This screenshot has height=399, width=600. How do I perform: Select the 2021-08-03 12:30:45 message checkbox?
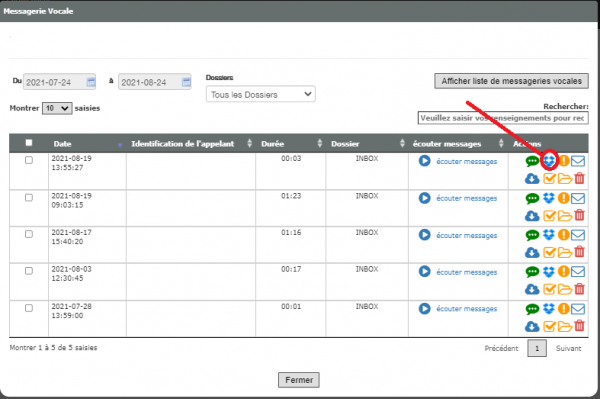click(x=29, y=271)
